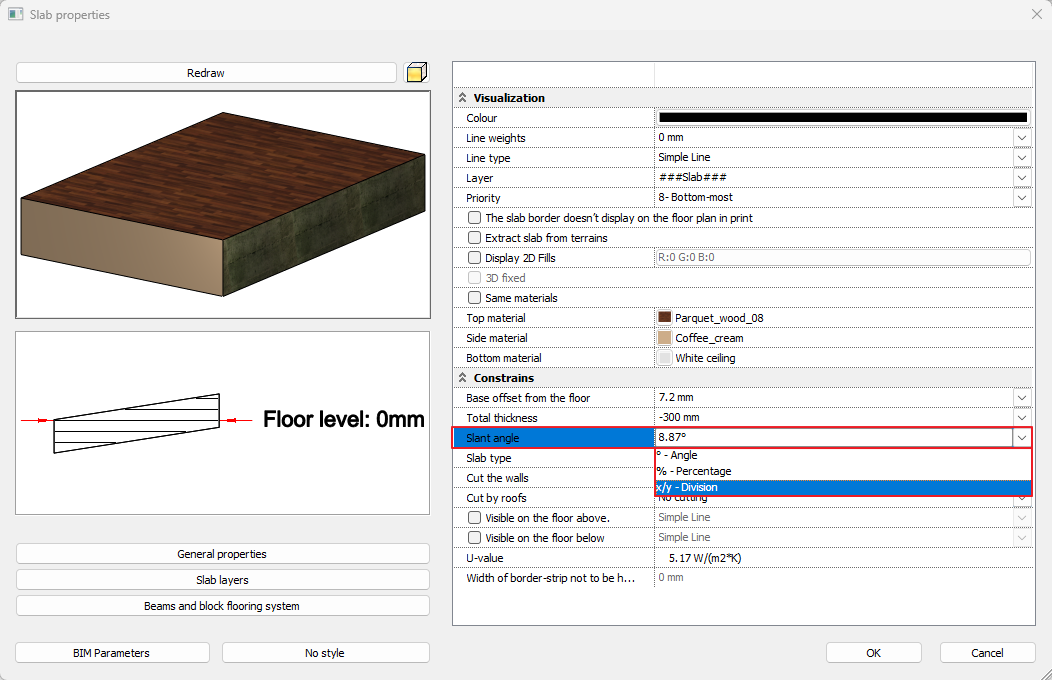Click the Total thickness -300 mm field

pos(834,418)
